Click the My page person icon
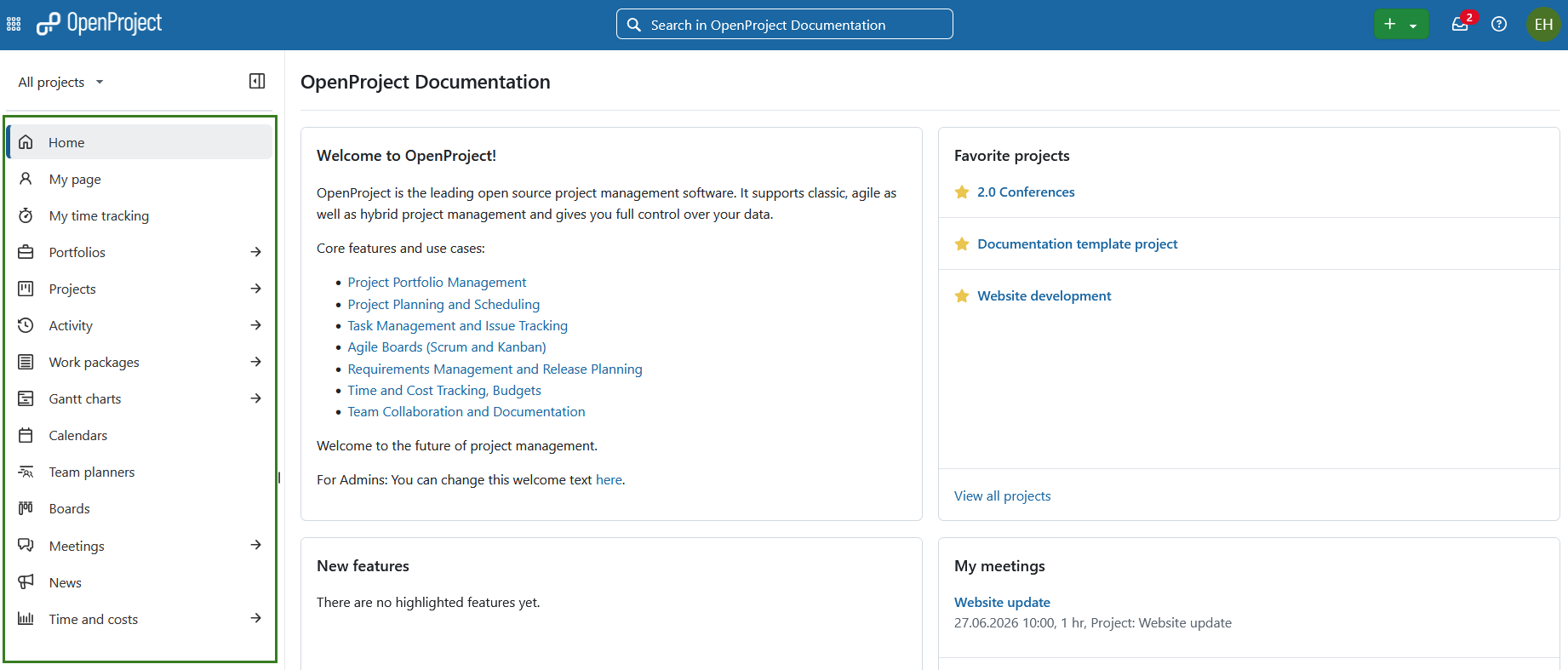This screenshot has width=1568, height=670. coord(26,179)
